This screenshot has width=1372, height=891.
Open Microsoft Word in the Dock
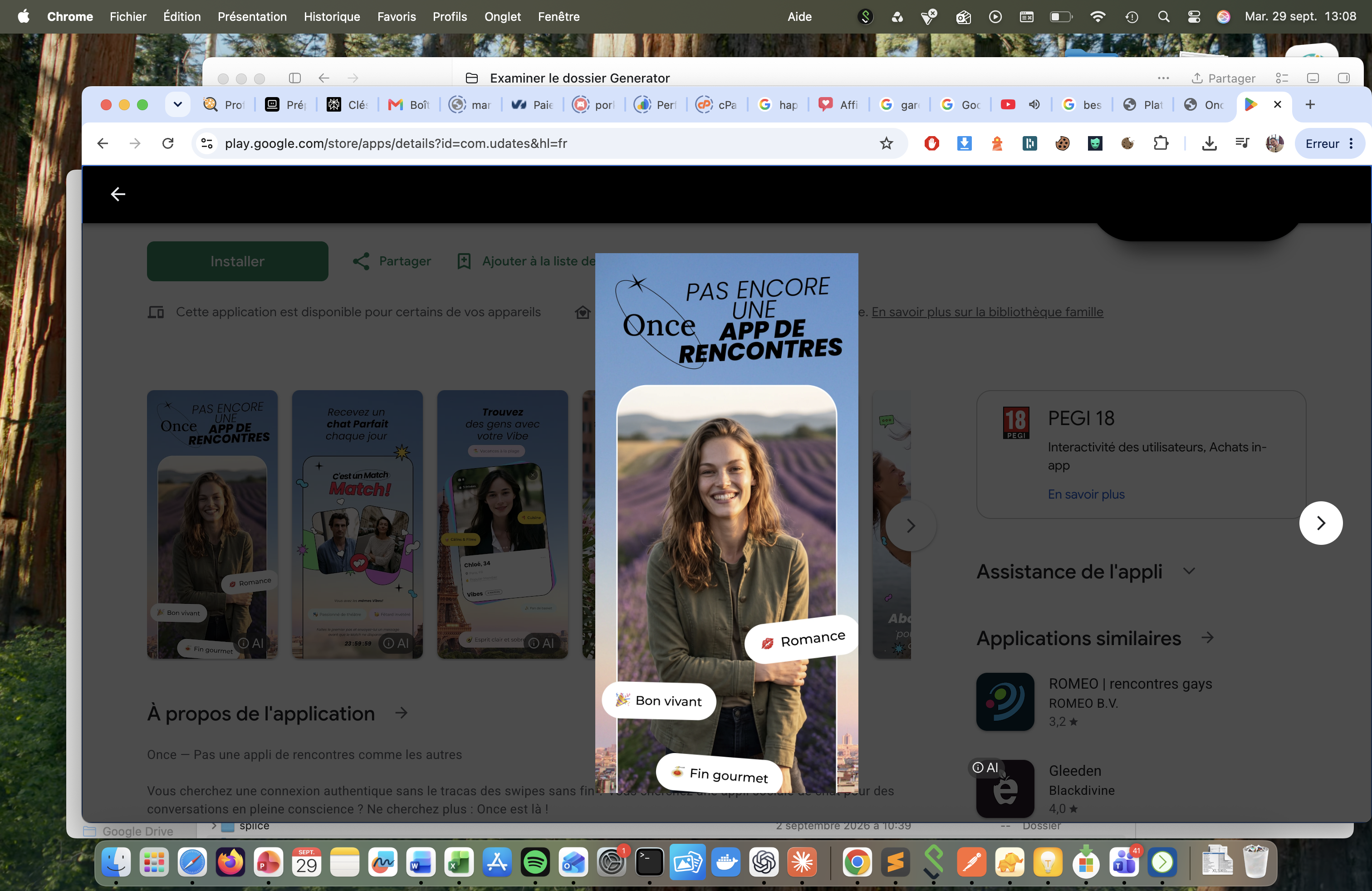coord(420,863)
